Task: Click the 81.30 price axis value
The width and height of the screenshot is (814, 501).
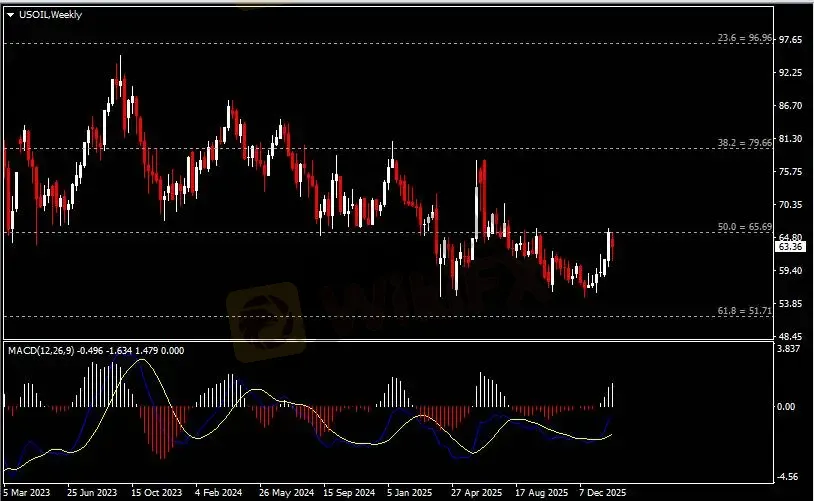Action: (x=791, y=139)
